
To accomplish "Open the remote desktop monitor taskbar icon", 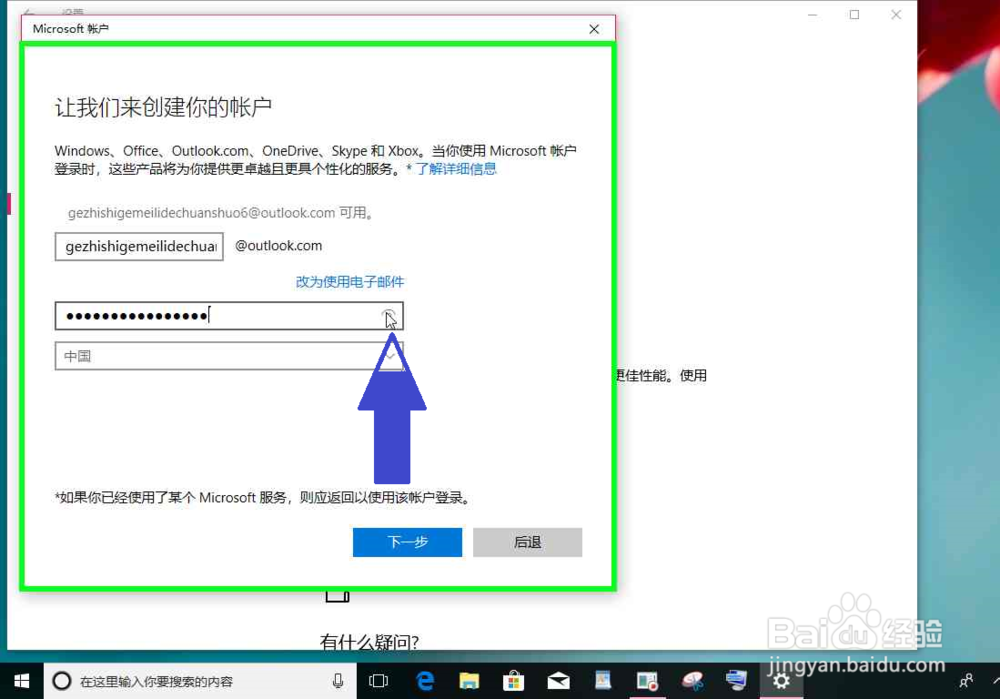I will pyautogui.click(x=737, y=680).
